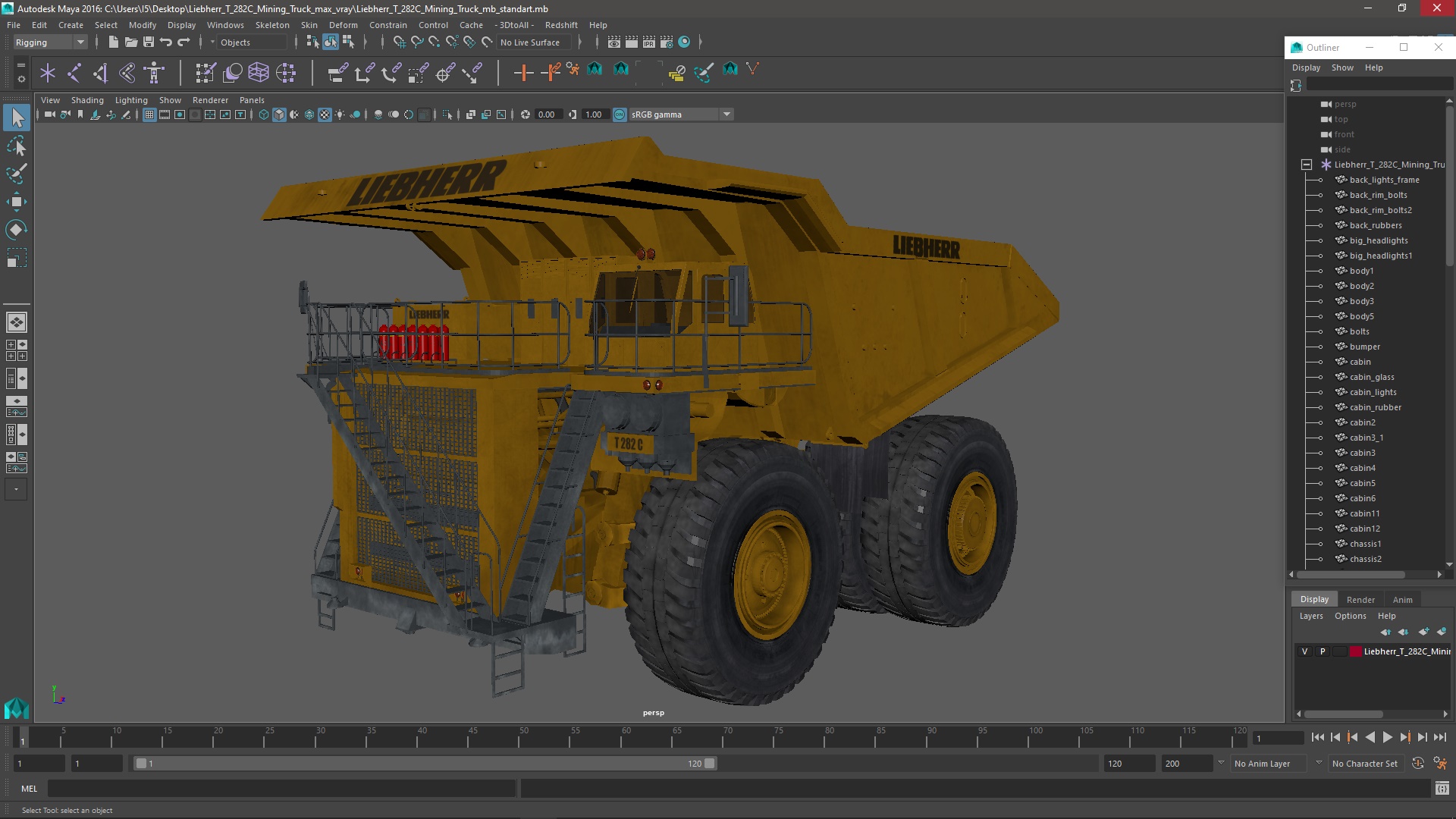The image size is (1456, 819).
Task: Click the HumanIK character shelf icon
Action: pyautogui.click(x=154, y=73)
